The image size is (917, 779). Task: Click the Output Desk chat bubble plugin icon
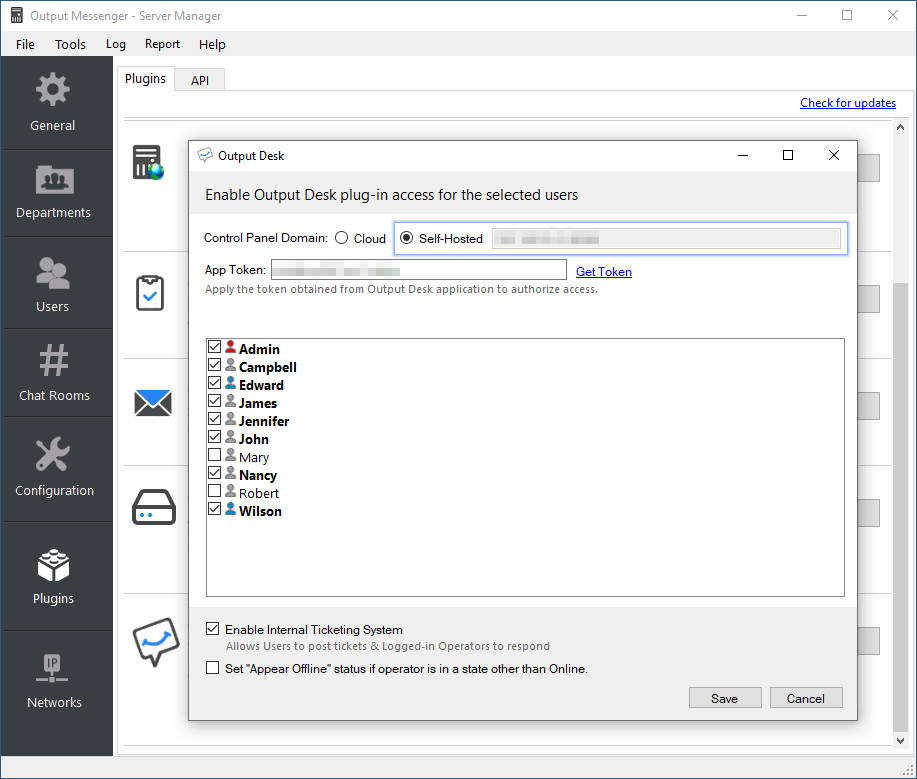coord(156,642)
